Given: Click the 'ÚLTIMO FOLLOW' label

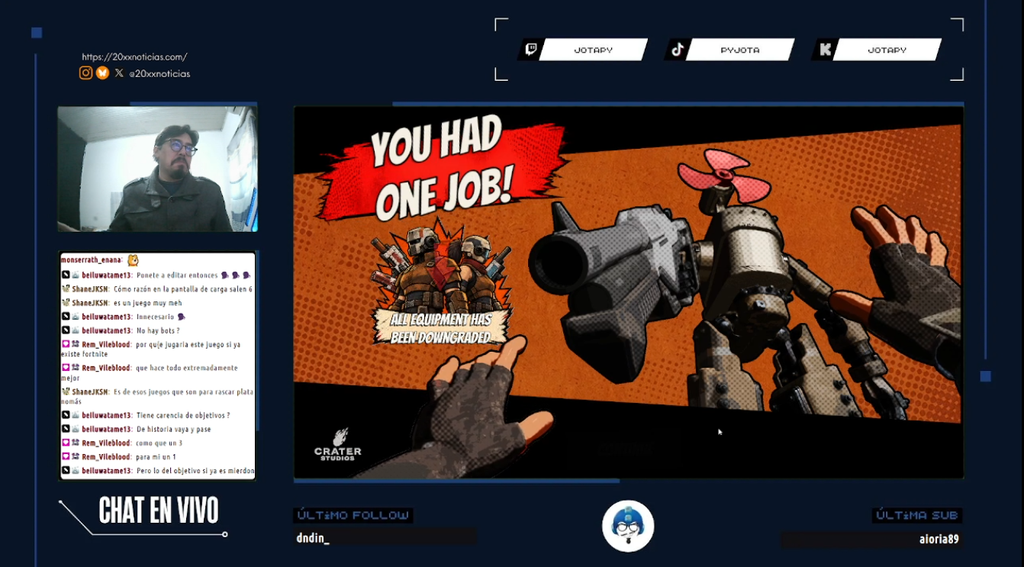Looking at the screenshot, I should click(353, 515).
